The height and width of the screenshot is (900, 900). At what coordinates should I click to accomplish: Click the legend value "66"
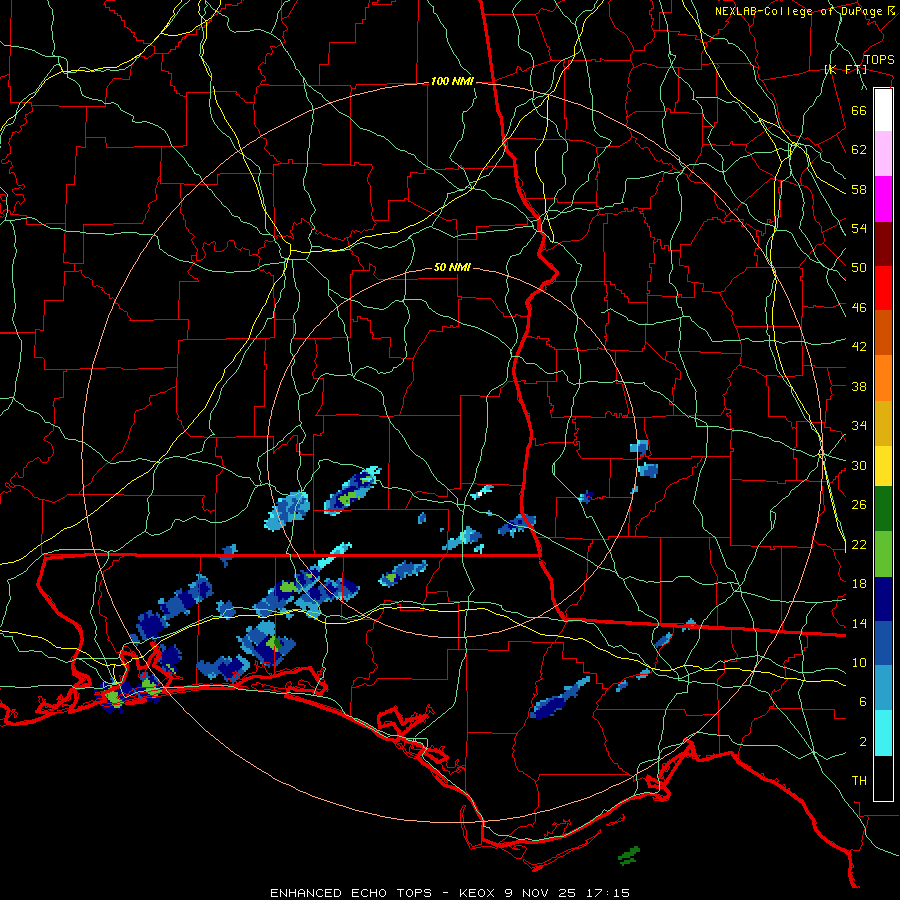(x=859, y=110)
